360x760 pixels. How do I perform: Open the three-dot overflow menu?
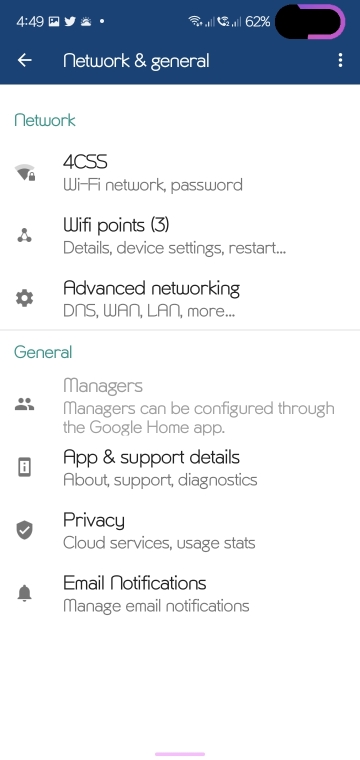point(340,60)
